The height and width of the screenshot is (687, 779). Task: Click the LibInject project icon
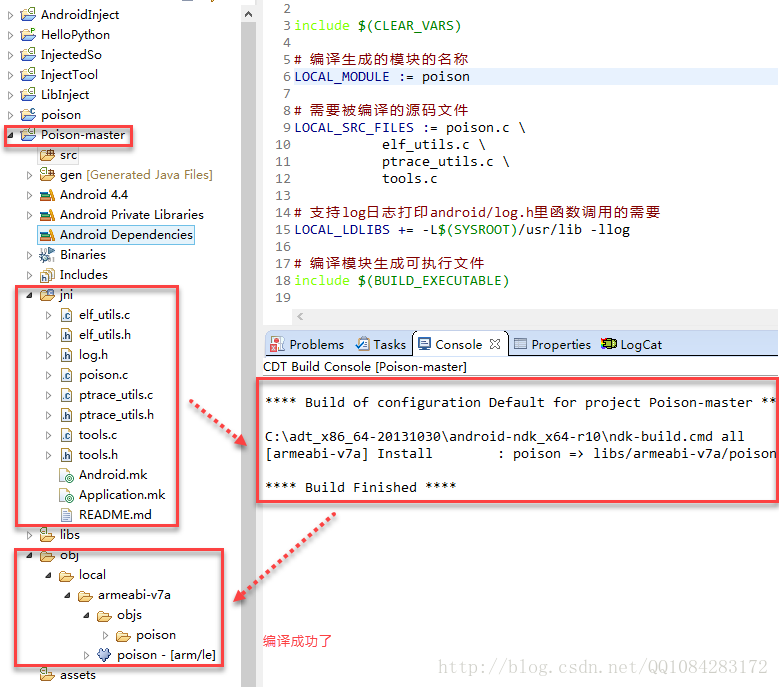tap(28, 94)
